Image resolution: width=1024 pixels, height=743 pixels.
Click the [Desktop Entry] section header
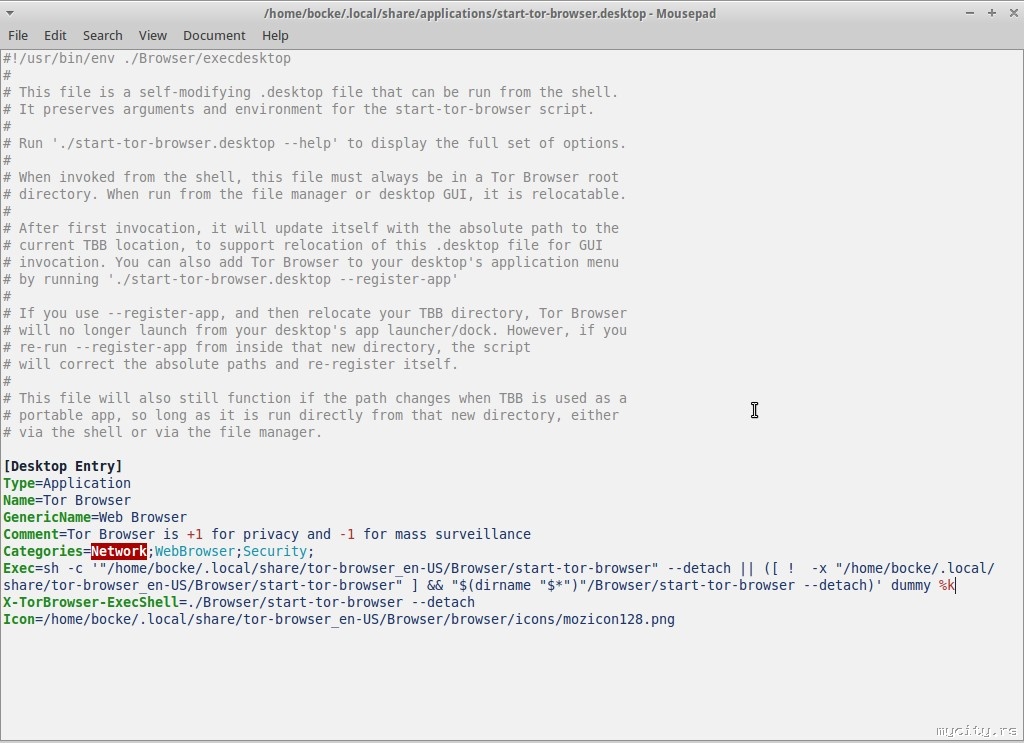coord(63,466)
